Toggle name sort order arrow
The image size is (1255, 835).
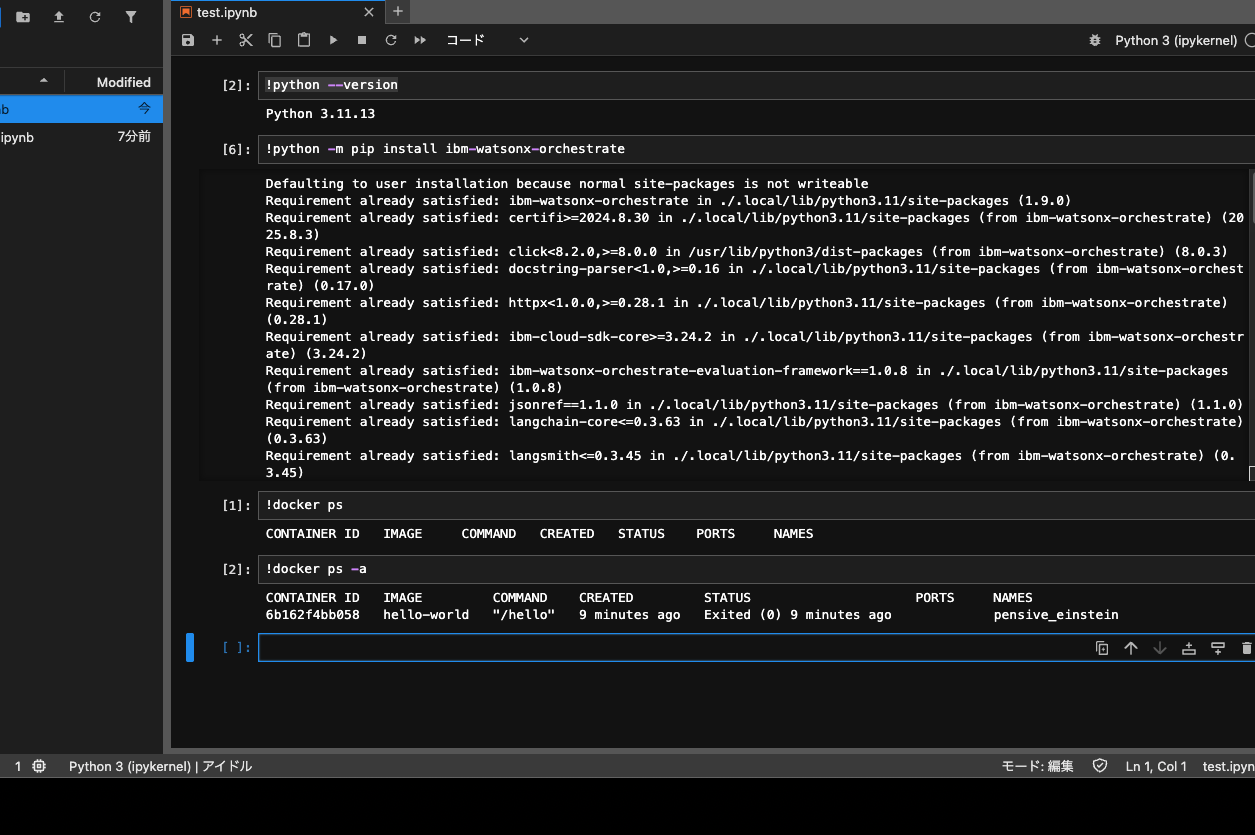[x=43, y=81]
